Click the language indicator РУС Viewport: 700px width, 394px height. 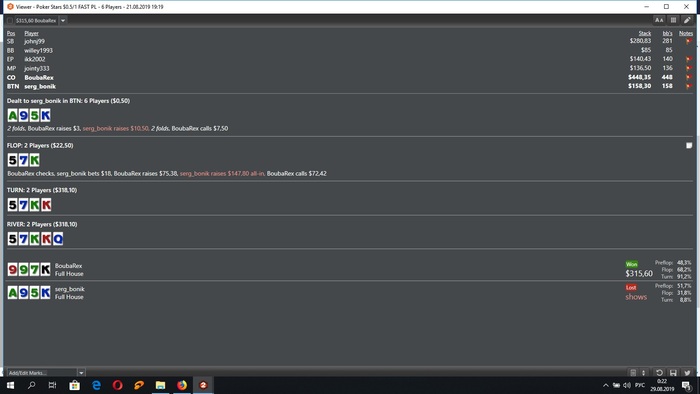[640, 386]
